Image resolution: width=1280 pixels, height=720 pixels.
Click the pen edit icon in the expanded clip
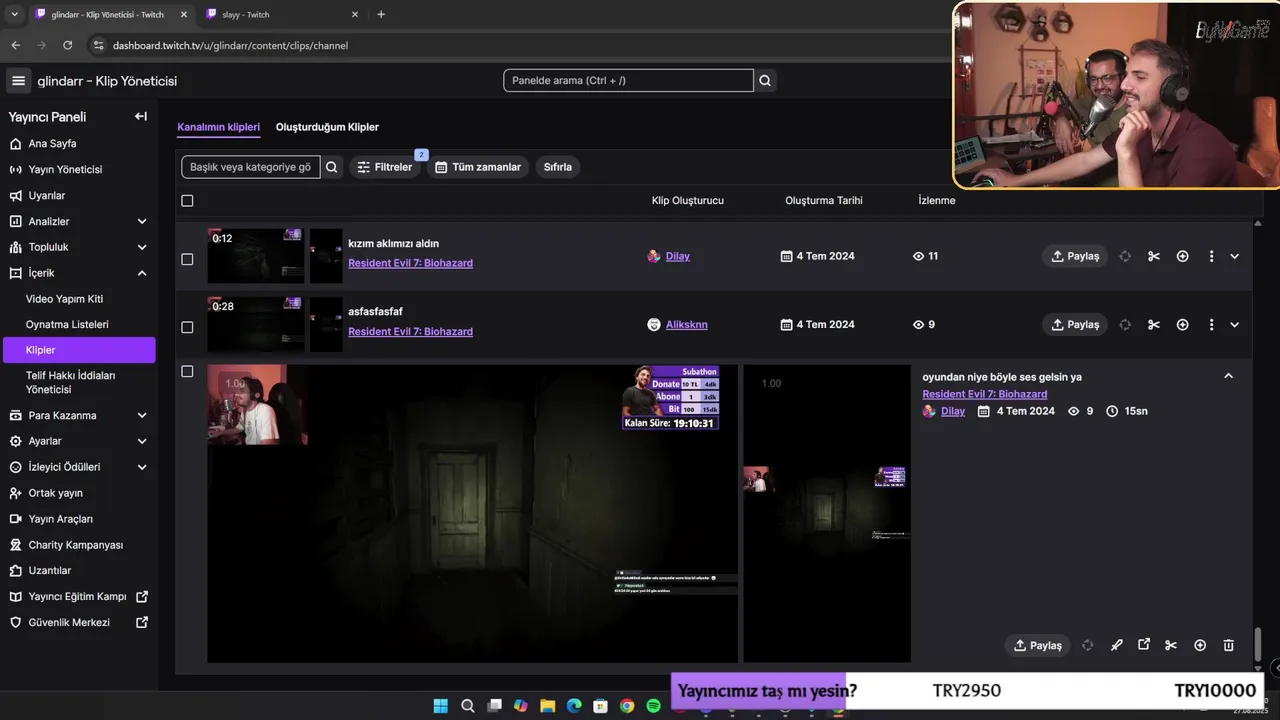click(1116, 645)
